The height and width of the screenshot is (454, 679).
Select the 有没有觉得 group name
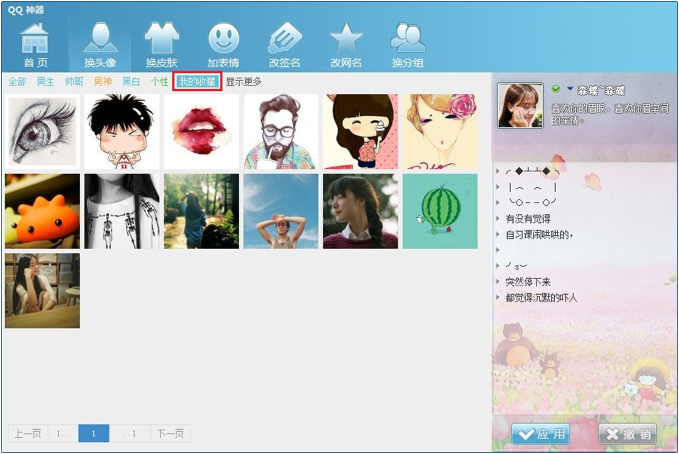pos(528,219)
